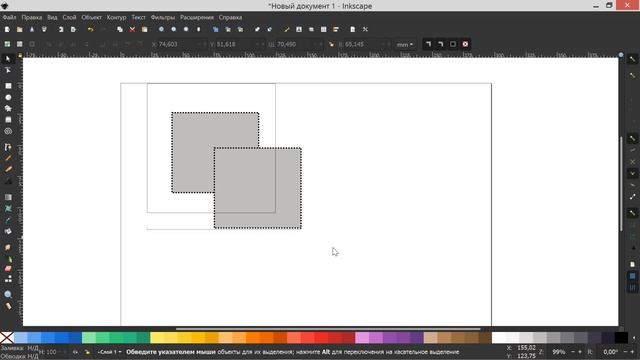The image size is (640, 360).
Task: Select the Rectangle tool
Action: point(8,86)
